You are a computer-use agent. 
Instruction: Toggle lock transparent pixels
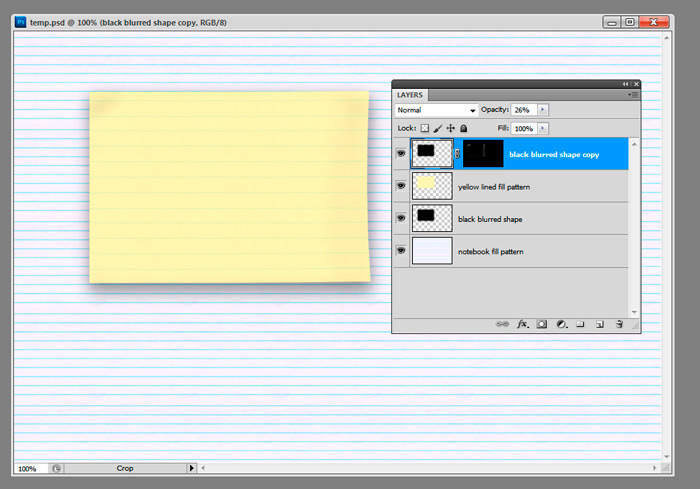click(x=424, y=129)
